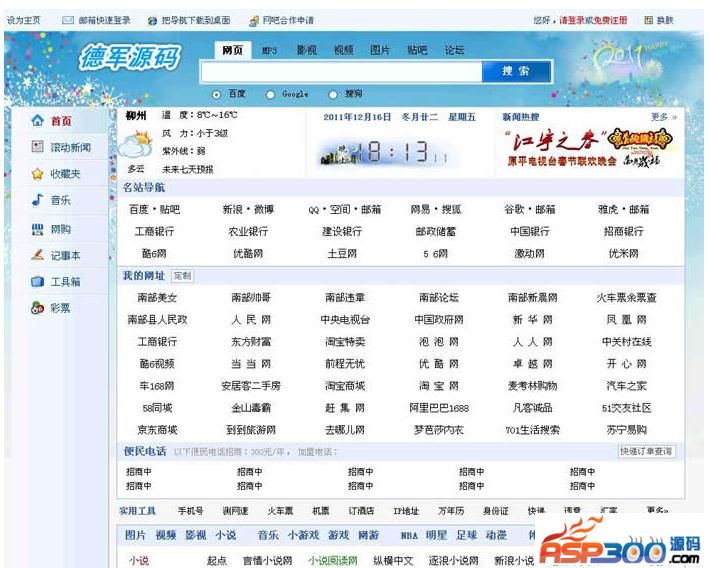Viewport: 710px width, 568px height.
Task: Click the 音乐 music note icon
Action: pos(38,200)
